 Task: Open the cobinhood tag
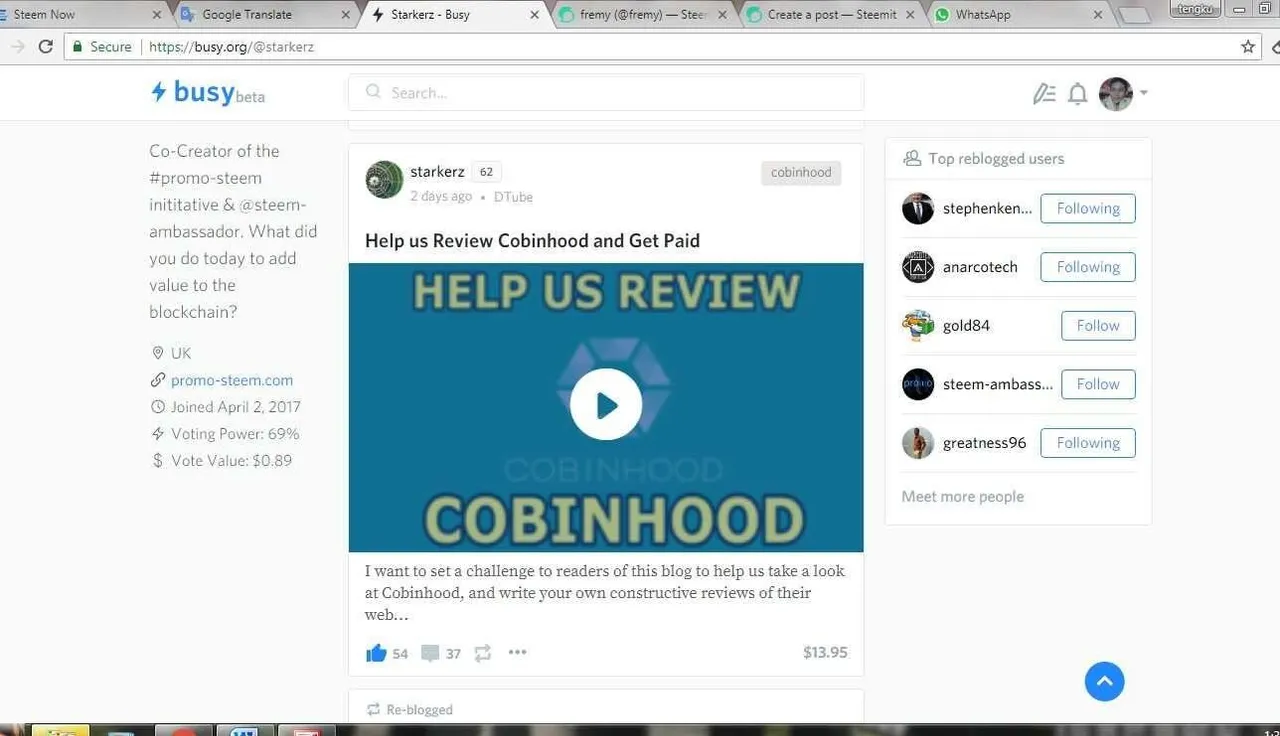click(801, 172)
